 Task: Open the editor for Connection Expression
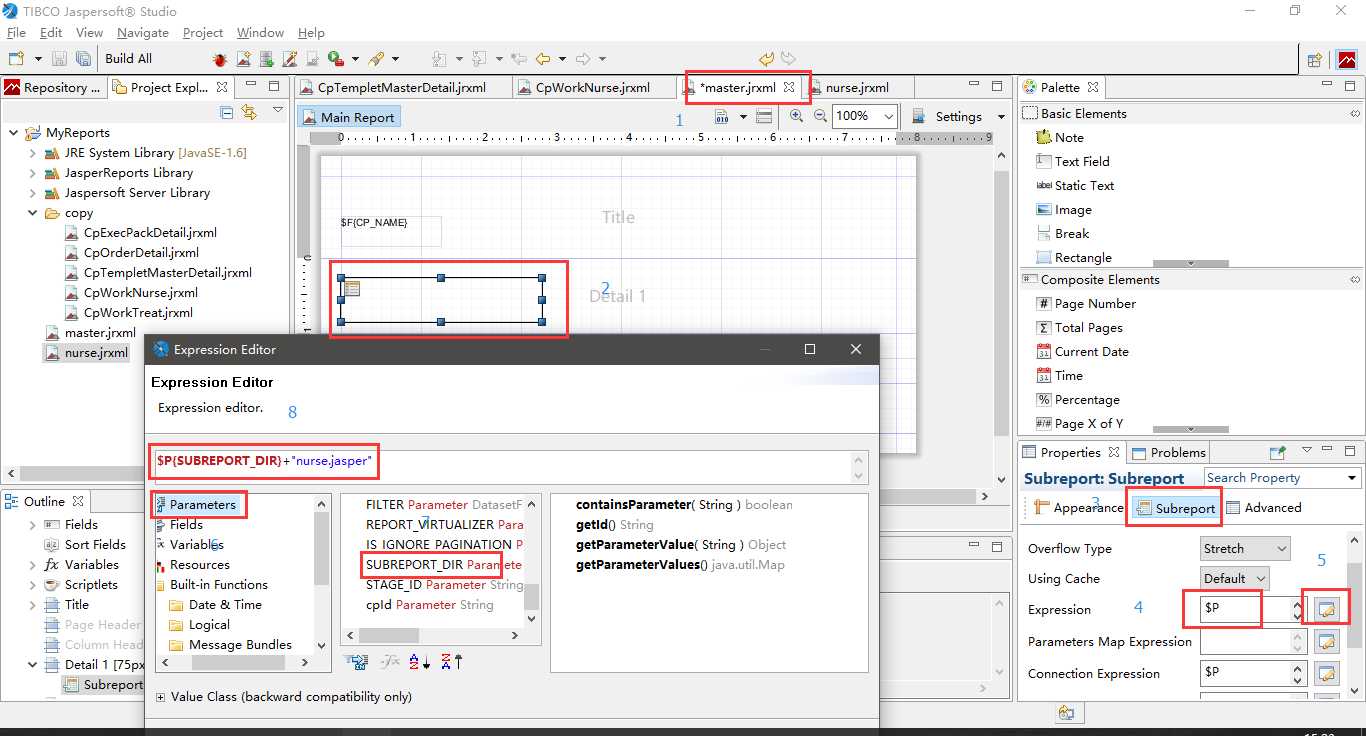[1326, 673]
